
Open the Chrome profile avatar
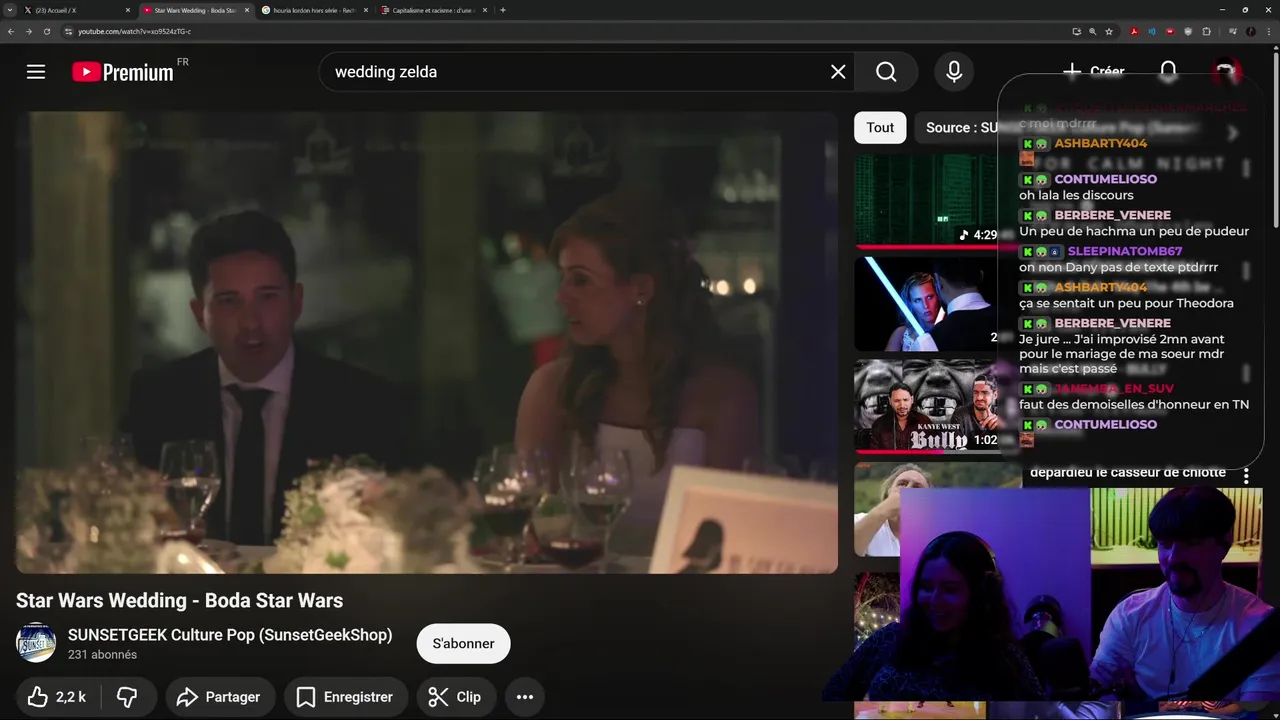click(1250, 31)
